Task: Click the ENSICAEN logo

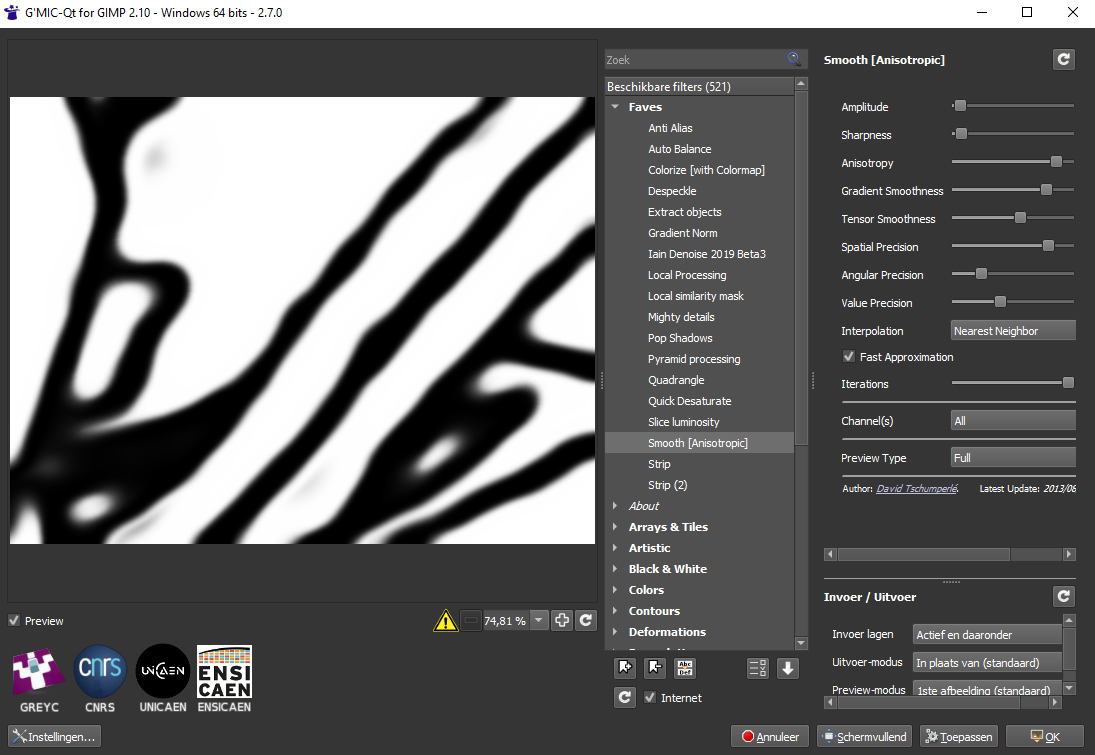Action: (224, 680)
